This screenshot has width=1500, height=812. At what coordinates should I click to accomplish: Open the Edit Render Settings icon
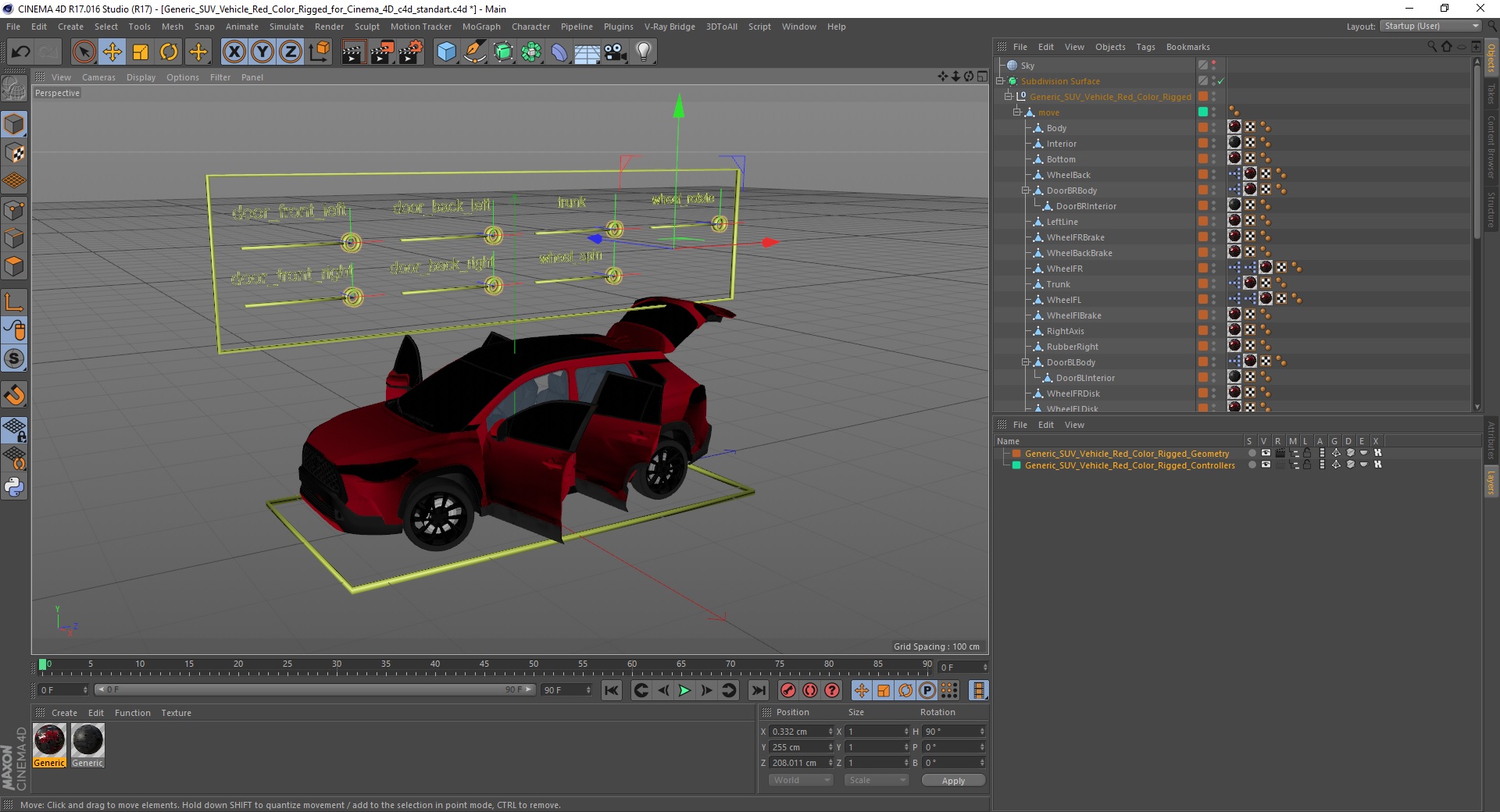[411, 52]
